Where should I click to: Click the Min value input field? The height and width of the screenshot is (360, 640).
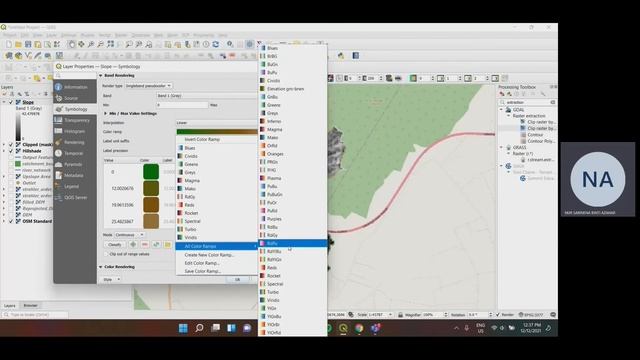[182, 105]
